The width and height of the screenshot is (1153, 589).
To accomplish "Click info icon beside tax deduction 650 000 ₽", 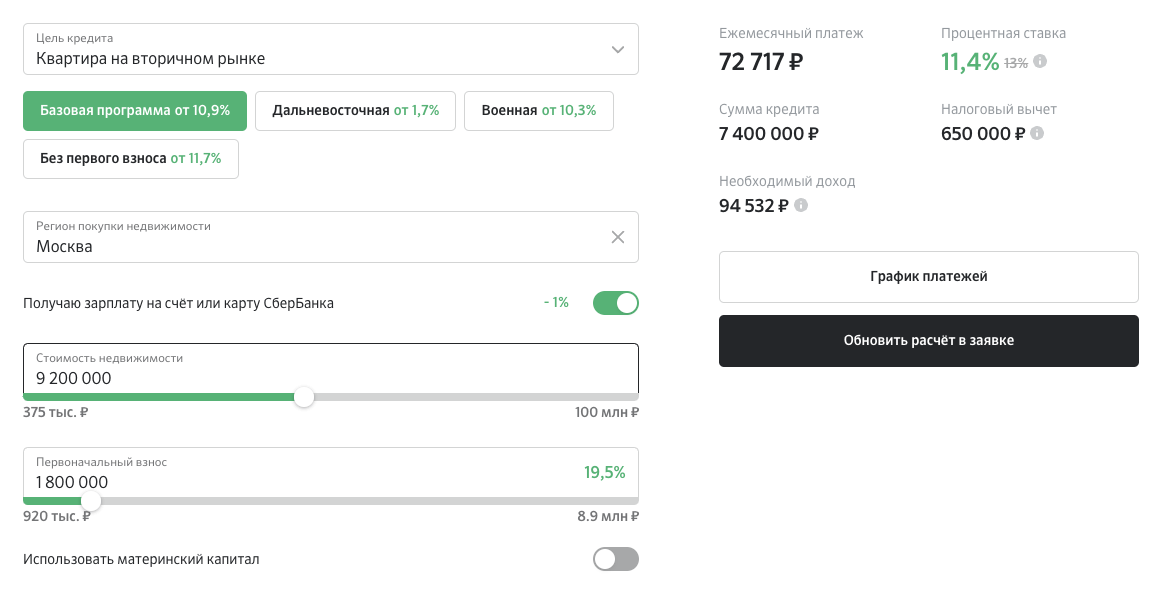I will point(1037,133).
